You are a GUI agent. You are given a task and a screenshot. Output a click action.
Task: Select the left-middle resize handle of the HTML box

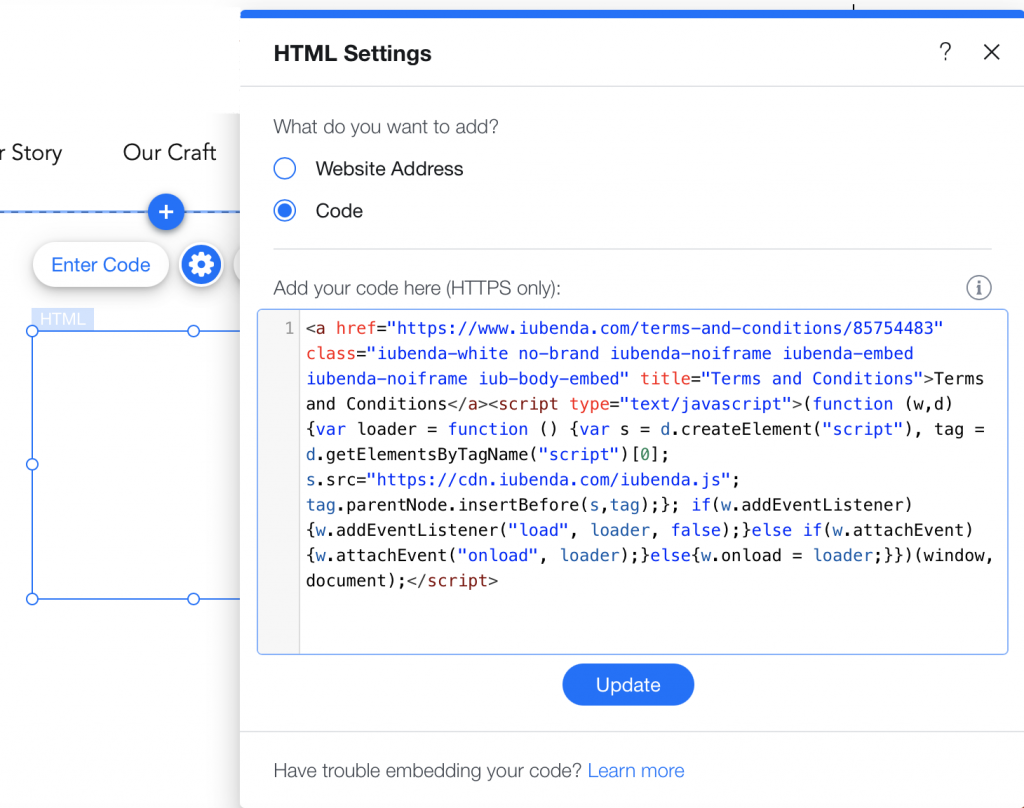32,463
